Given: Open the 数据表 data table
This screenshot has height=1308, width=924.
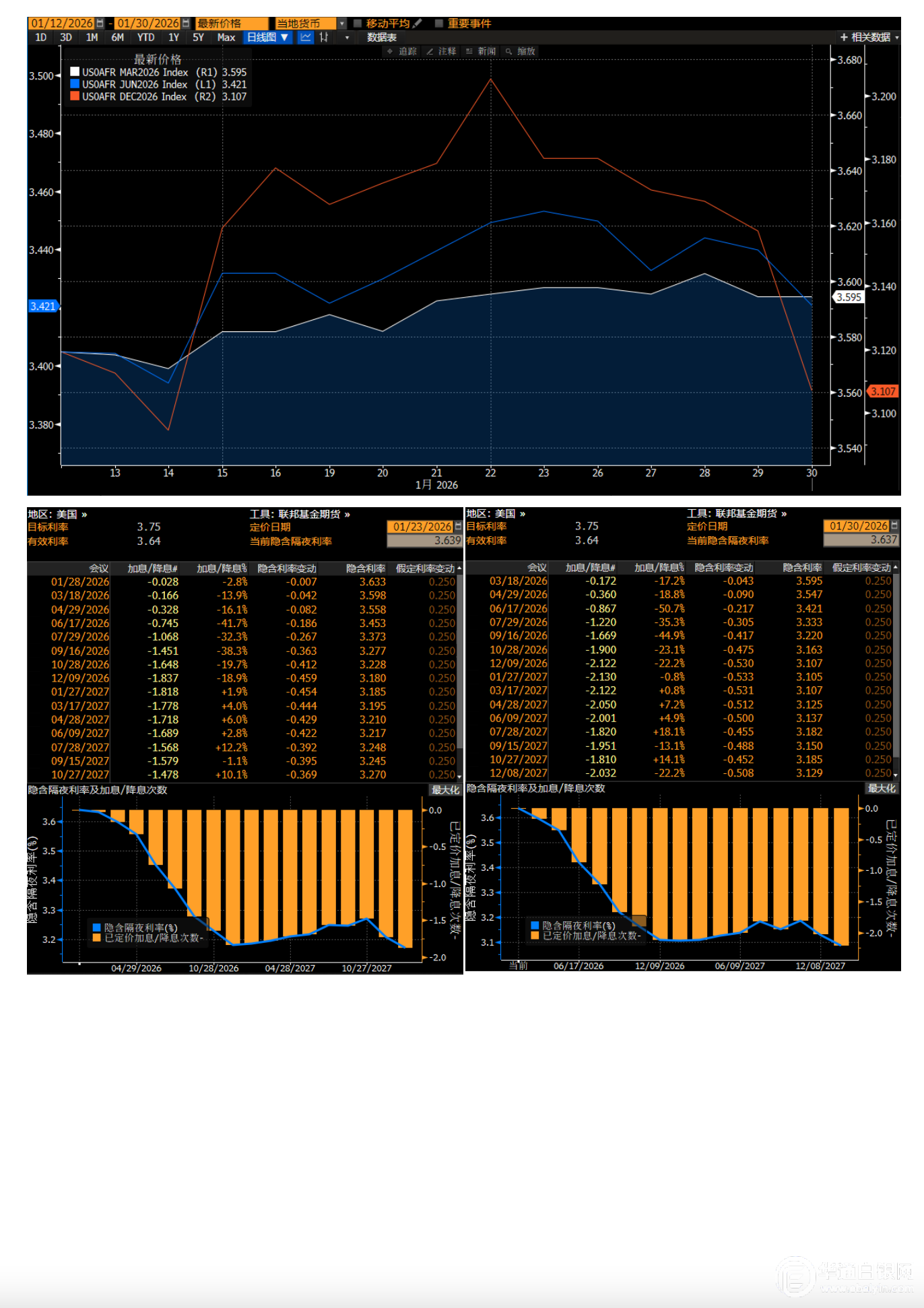Looking at the screenshot, I should pyautogui.click(x=381, y=38).
